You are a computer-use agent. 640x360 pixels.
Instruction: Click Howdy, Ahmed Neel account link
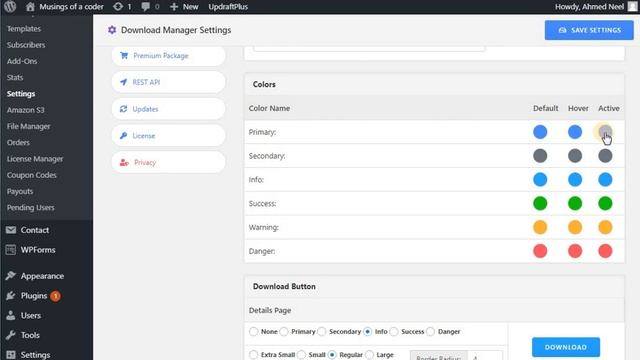[x=589, y=7]
